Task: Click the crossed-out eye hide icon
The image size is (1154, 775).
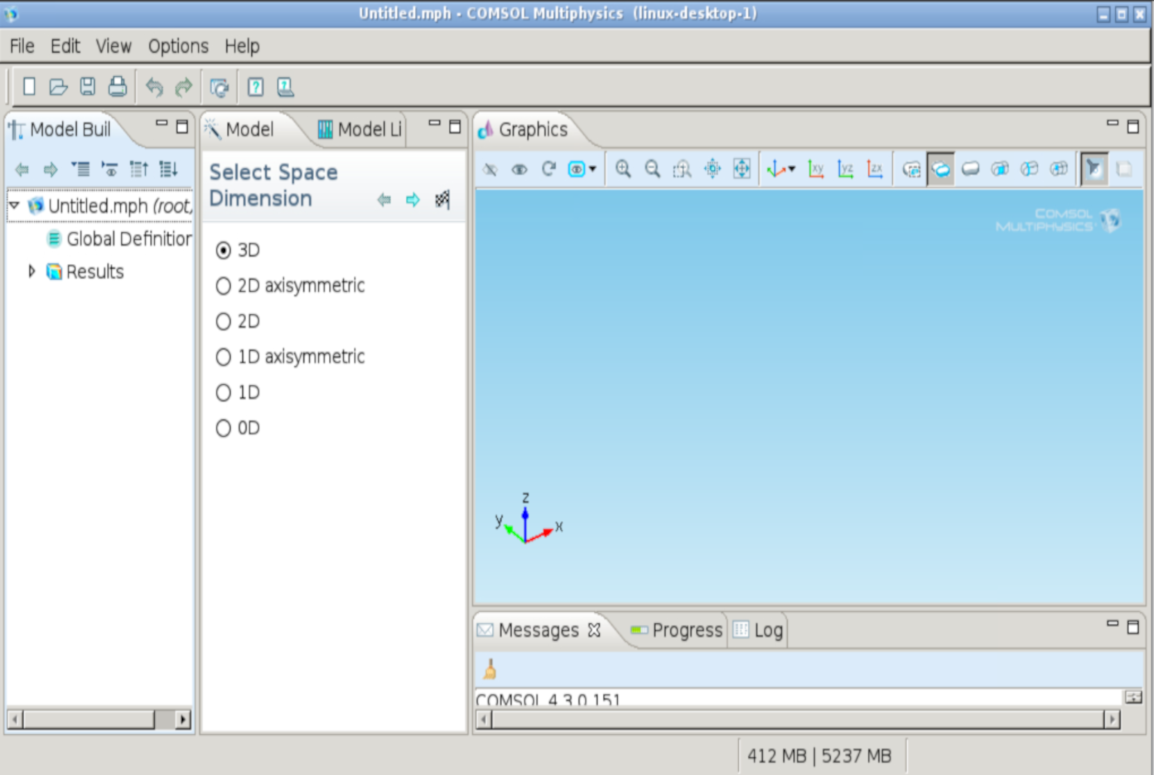Action: pyautogui.click(x=490, y=169)
